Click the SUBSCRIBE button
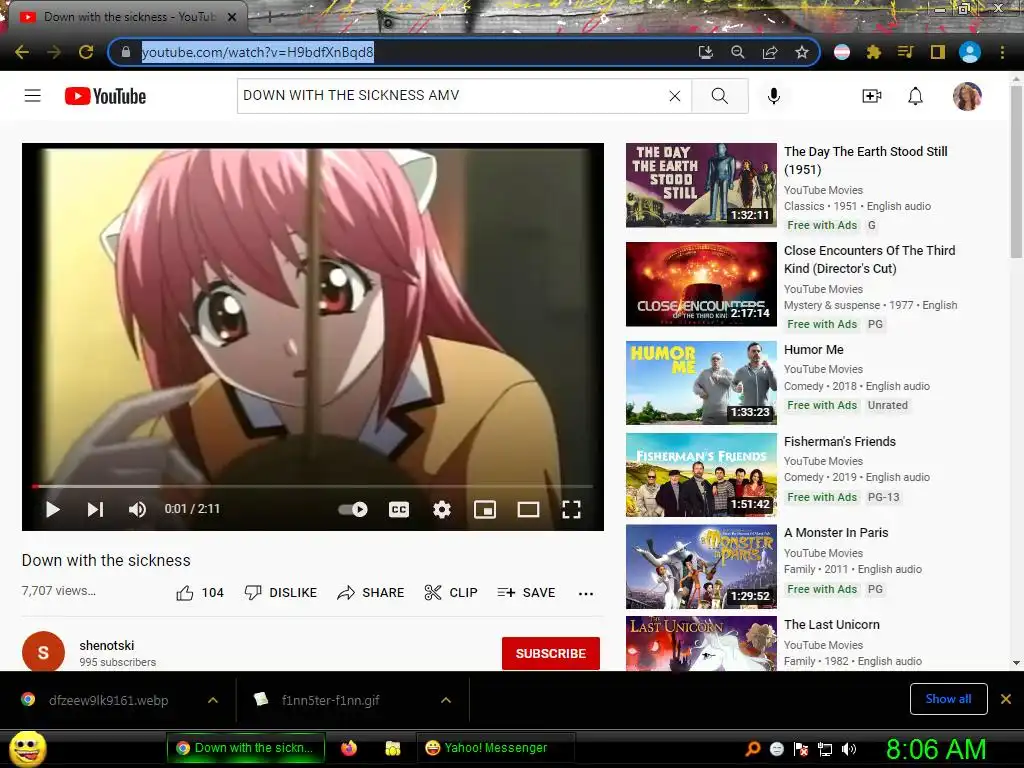This screenshot has height=768, width=1024. pos(551,653)
